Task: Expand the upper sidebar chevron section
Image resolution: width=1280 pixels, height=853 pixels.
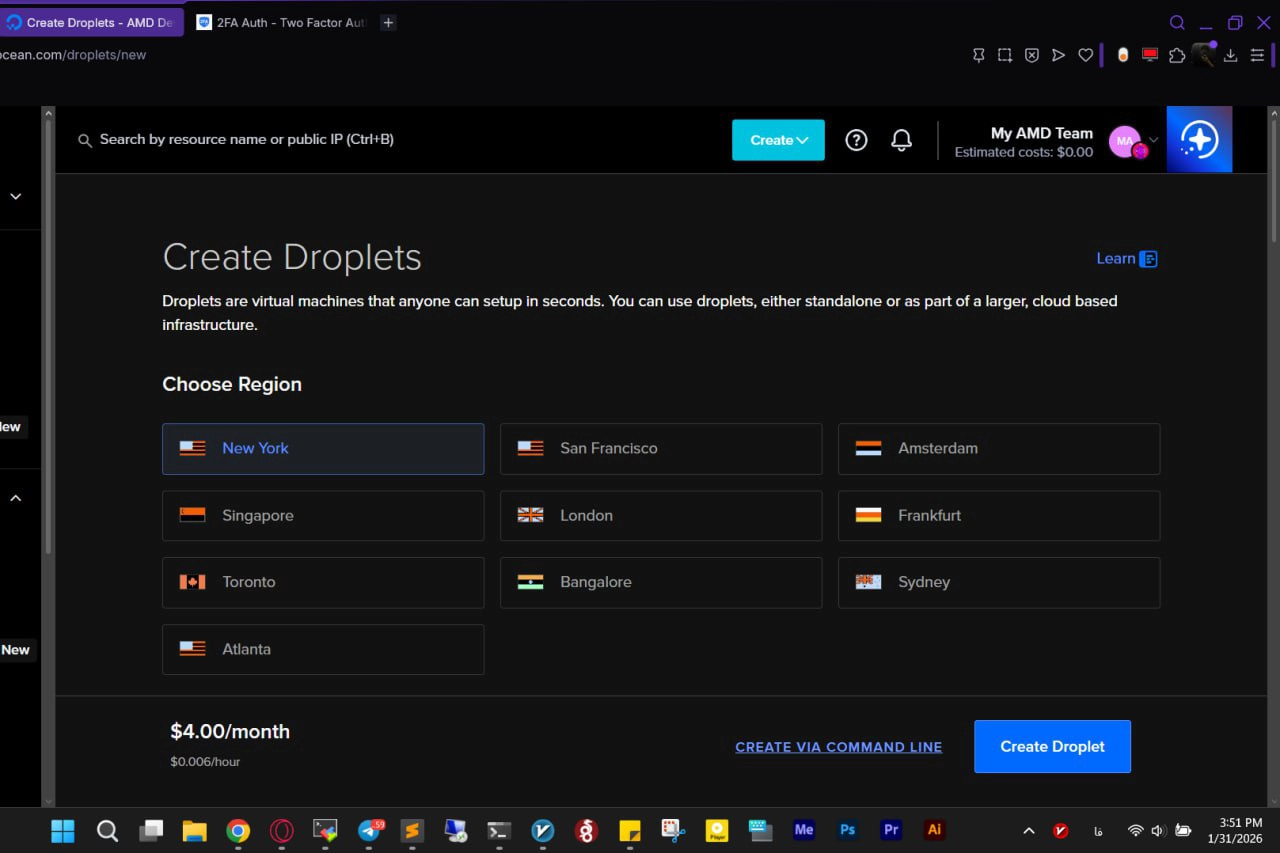Action: [x=16, y=196]
